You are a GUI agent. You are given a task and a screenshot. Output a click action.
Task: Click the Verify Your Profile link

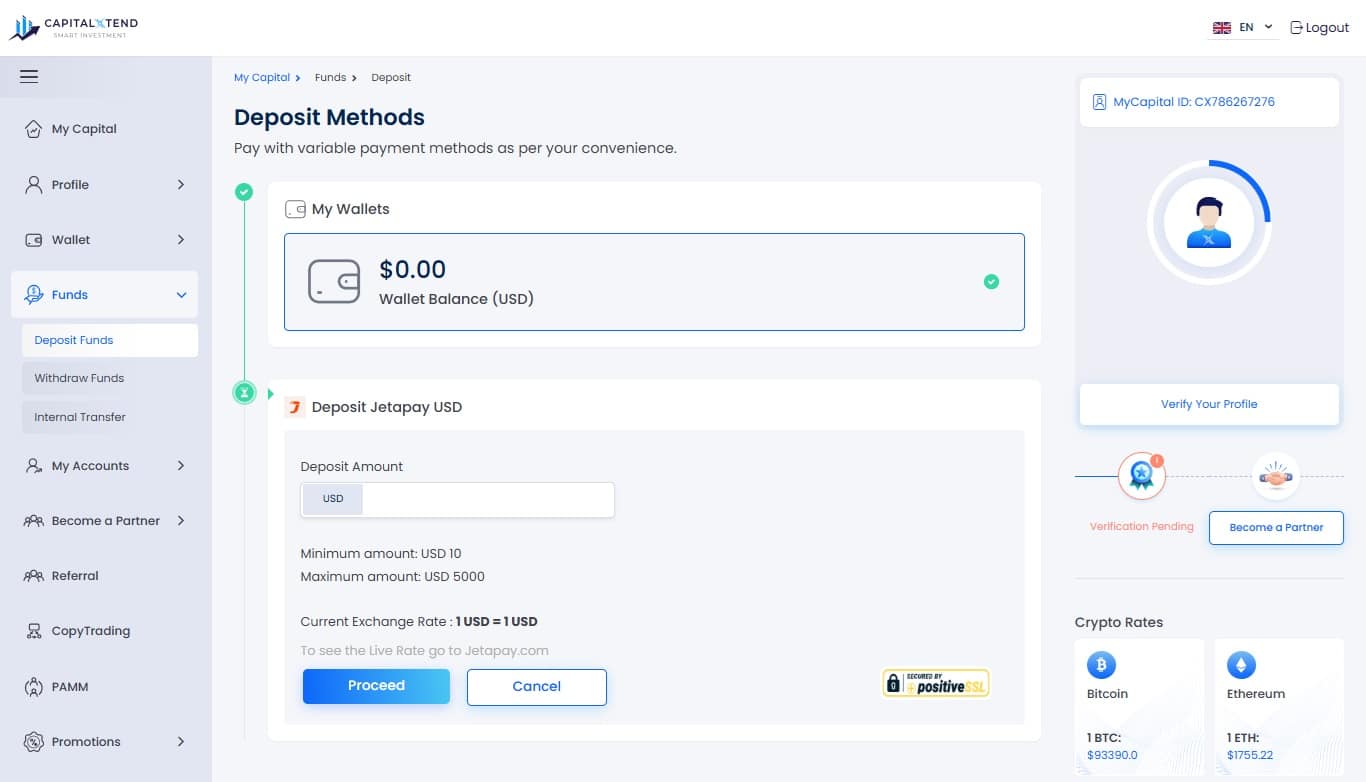(x=1209, y=404)
